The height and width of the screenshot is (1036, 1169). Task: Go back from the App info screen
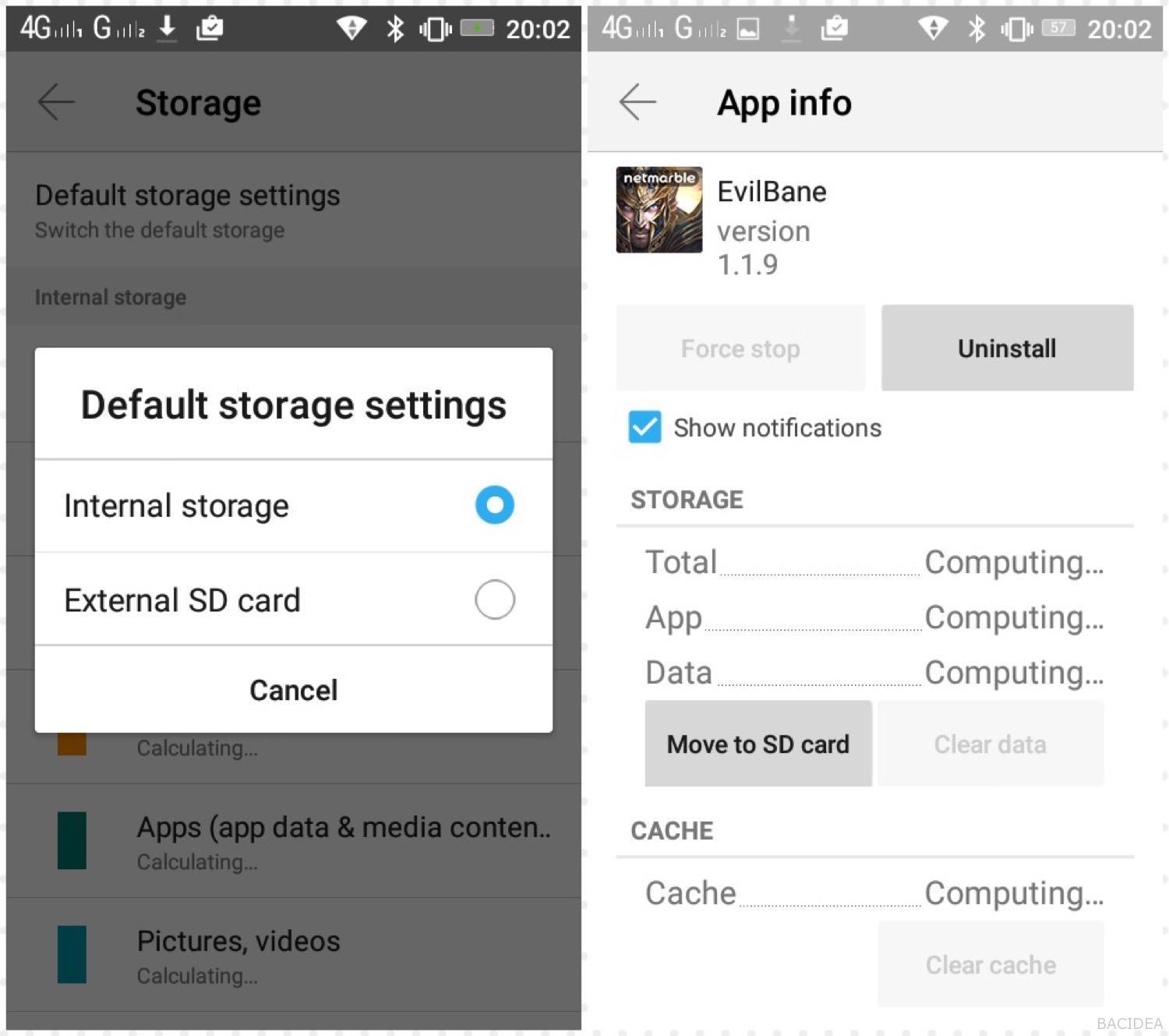click(x=637, y=102)
